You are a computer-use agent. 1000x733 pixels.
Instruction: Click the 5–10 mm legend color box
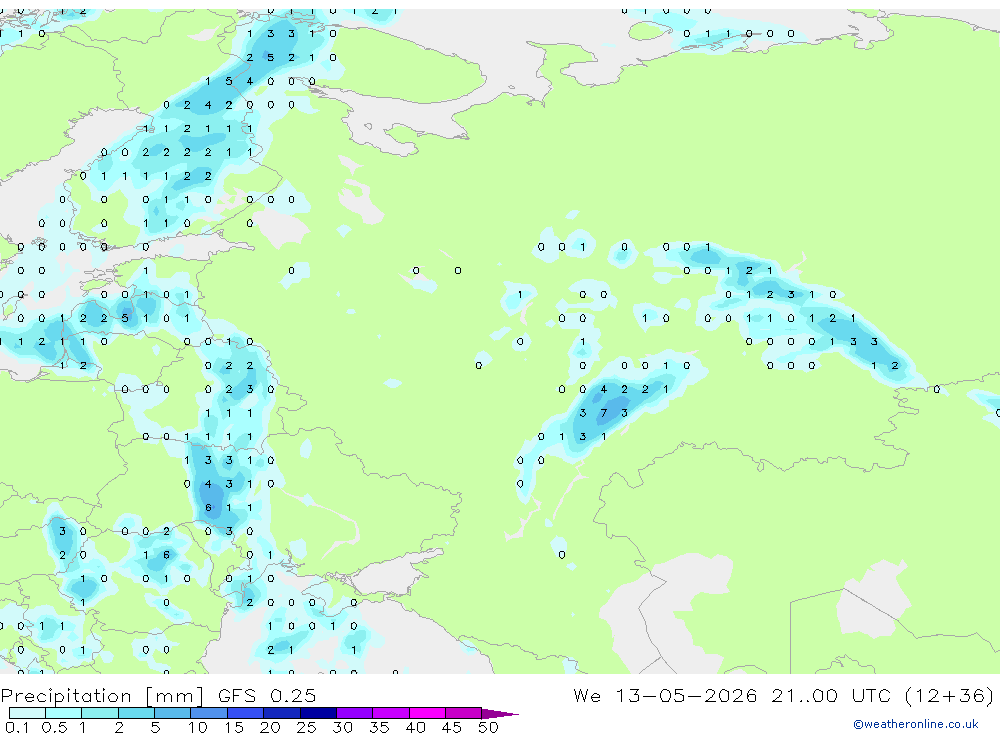click(173, 713)
